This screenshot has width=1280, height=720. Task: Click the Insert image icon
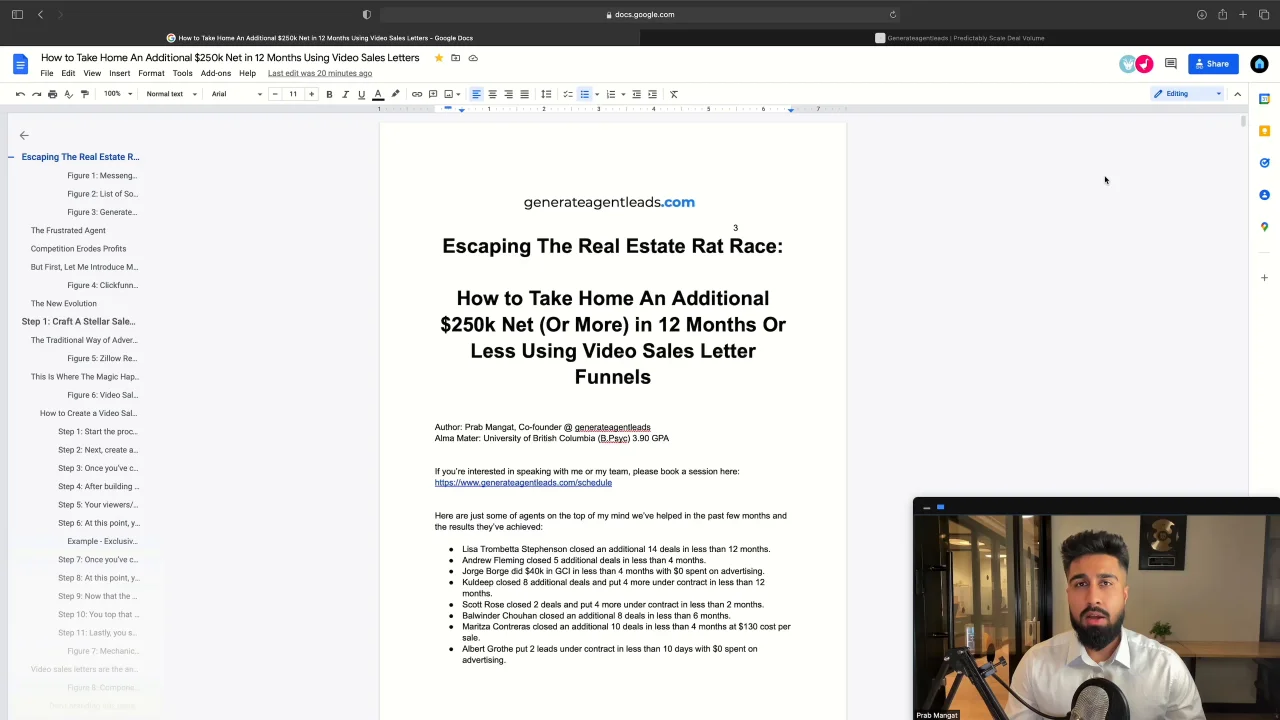pos(449,94)
